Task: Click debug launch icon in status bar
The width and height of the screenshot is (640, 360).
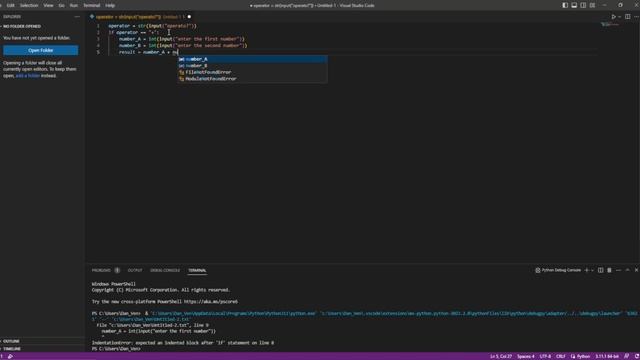Action: point(10,356)
